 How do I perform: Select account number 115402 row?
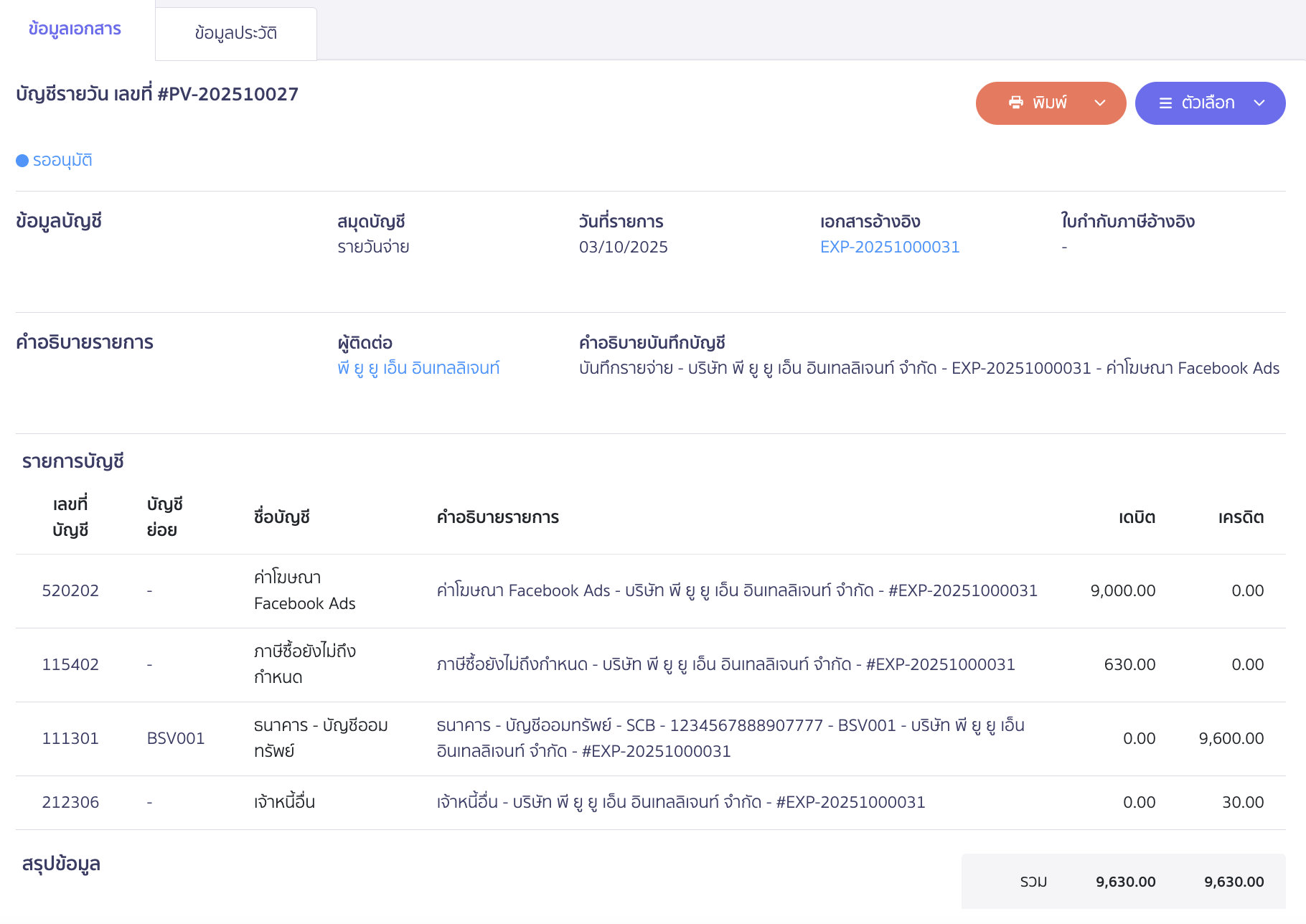point(70,664)
